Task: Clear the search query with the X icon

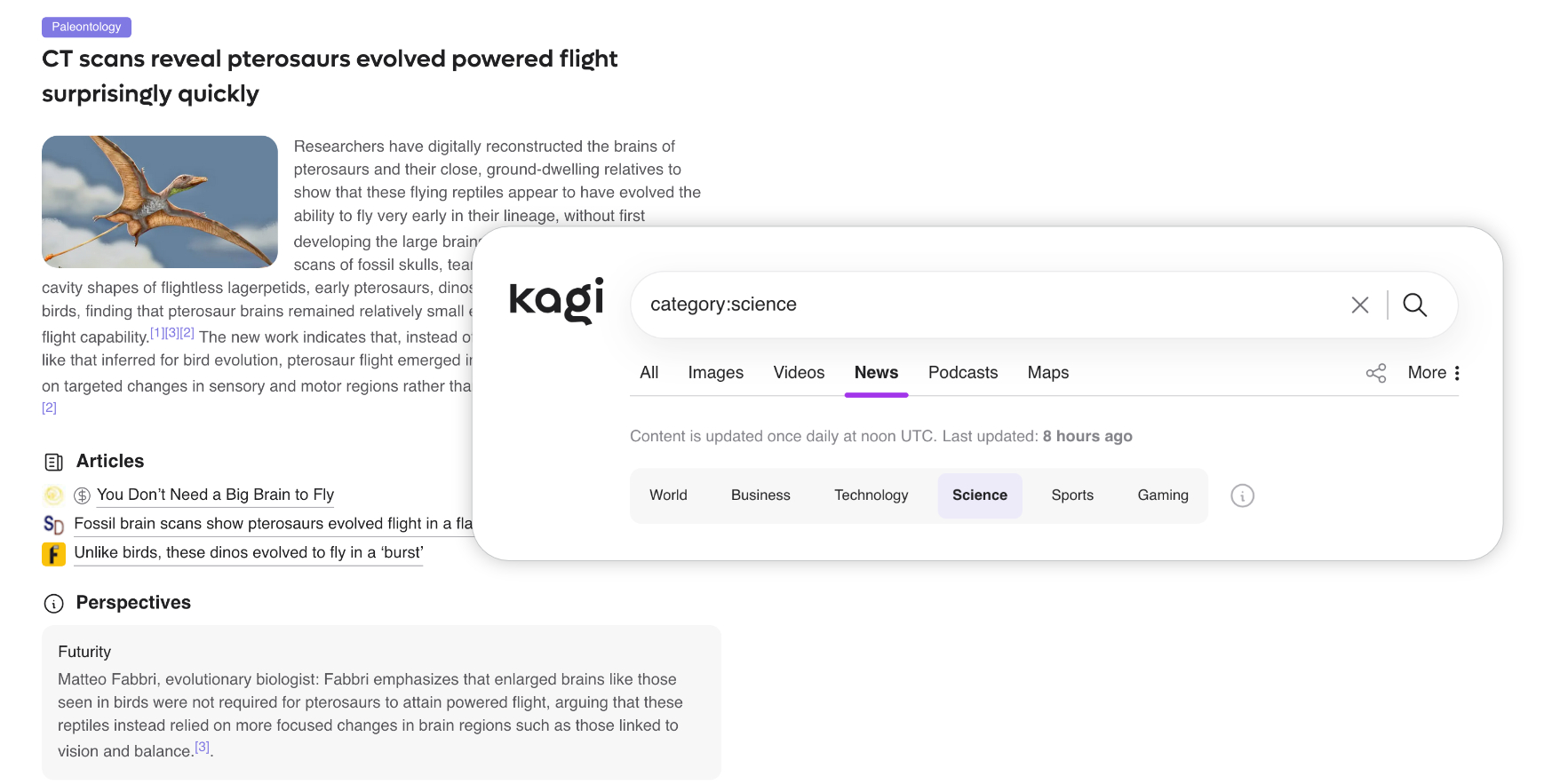Action: (1359, 305)
